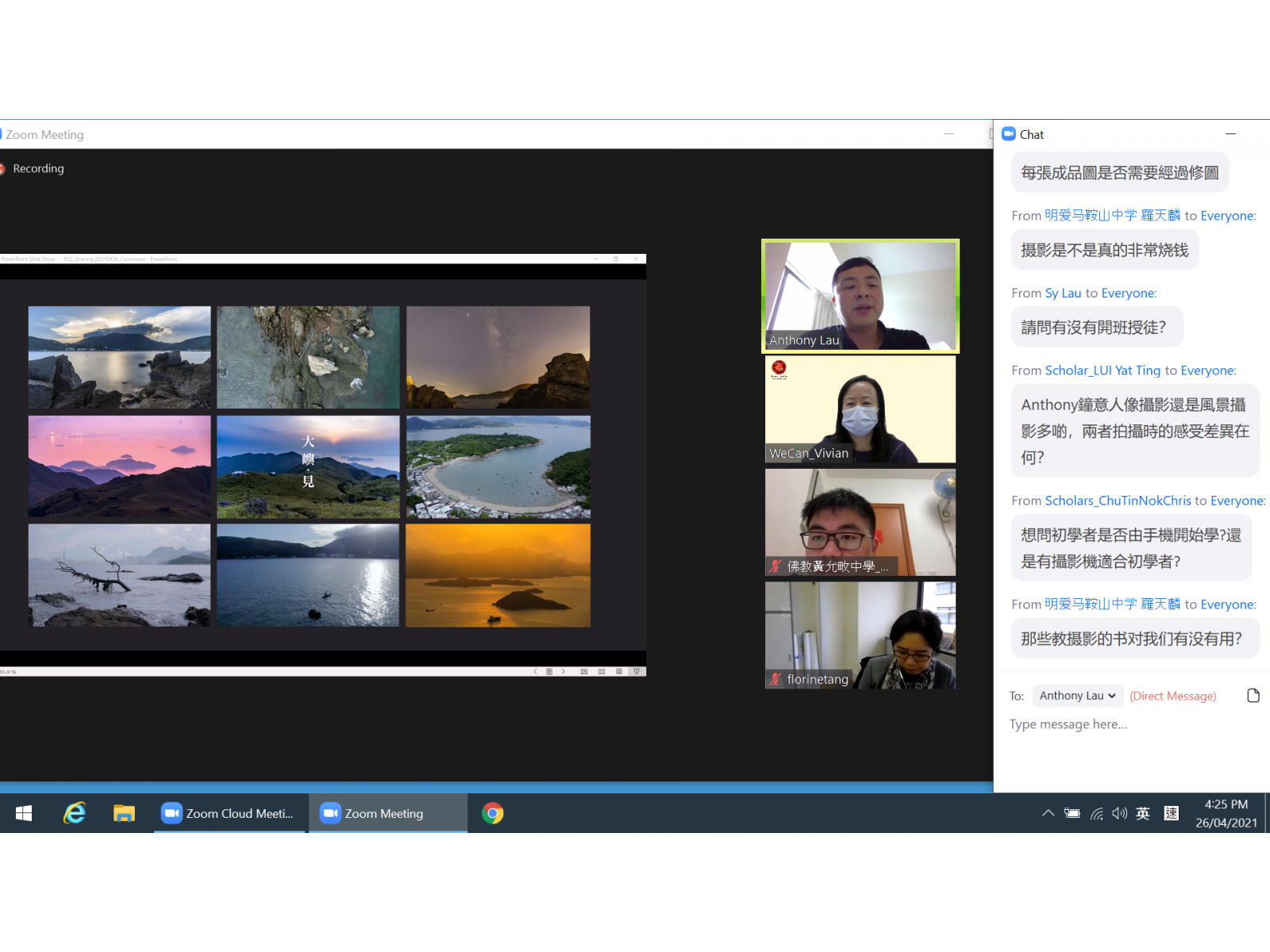Open File Explorer from the taskbar
Viewport: 1270px width, 952px height.
124,813
